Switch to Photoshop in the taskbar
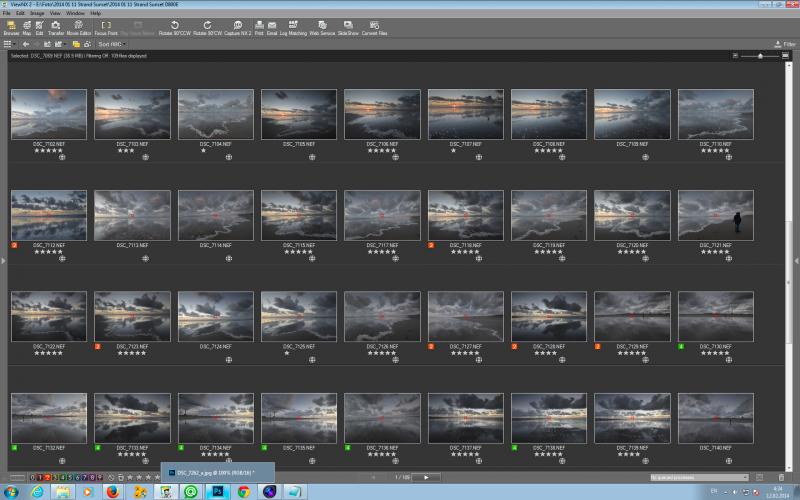800x500 pixels. pos(218,492)
